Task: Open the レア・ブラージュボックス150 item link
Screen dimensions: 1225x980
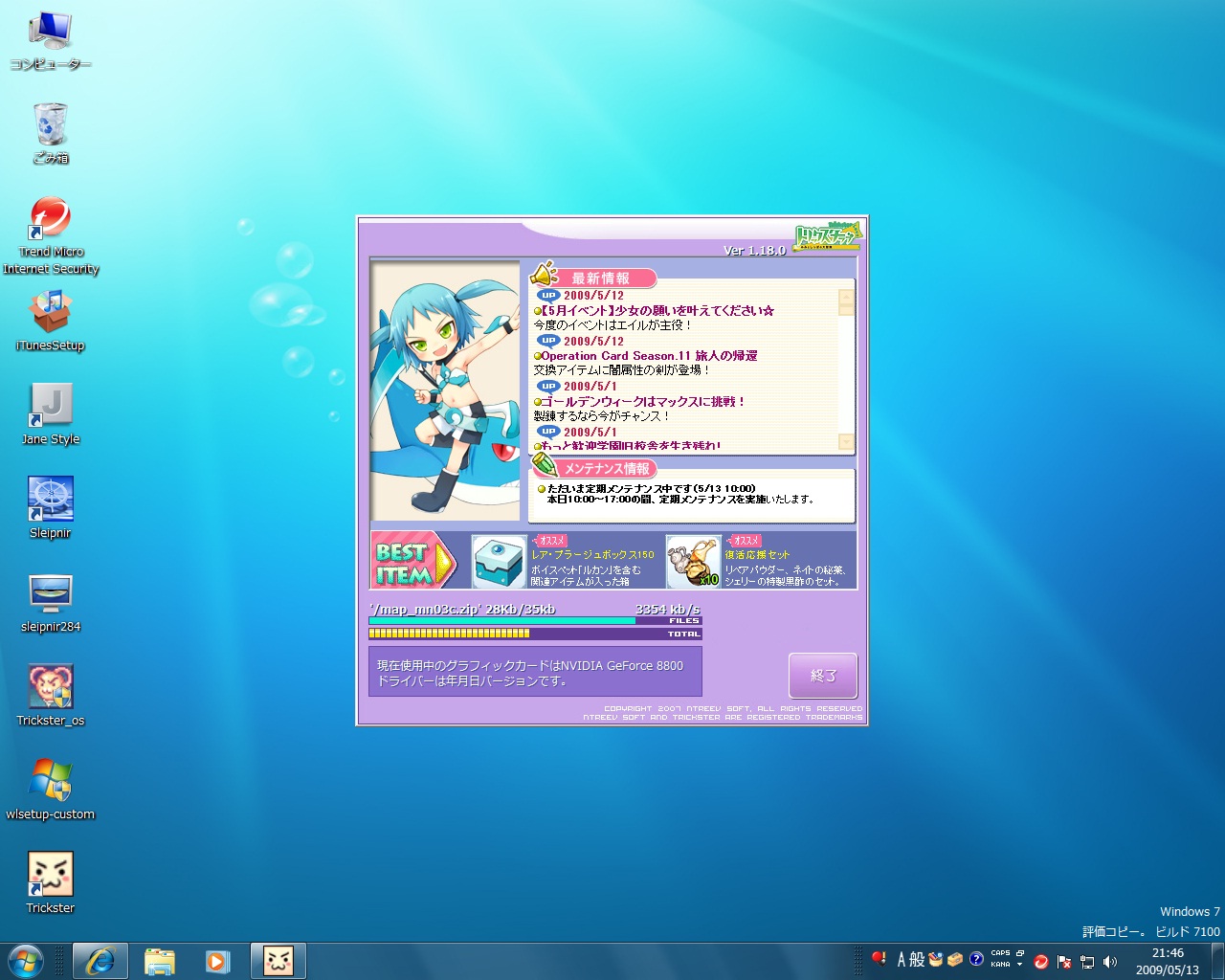Action: tap(592, 555)
